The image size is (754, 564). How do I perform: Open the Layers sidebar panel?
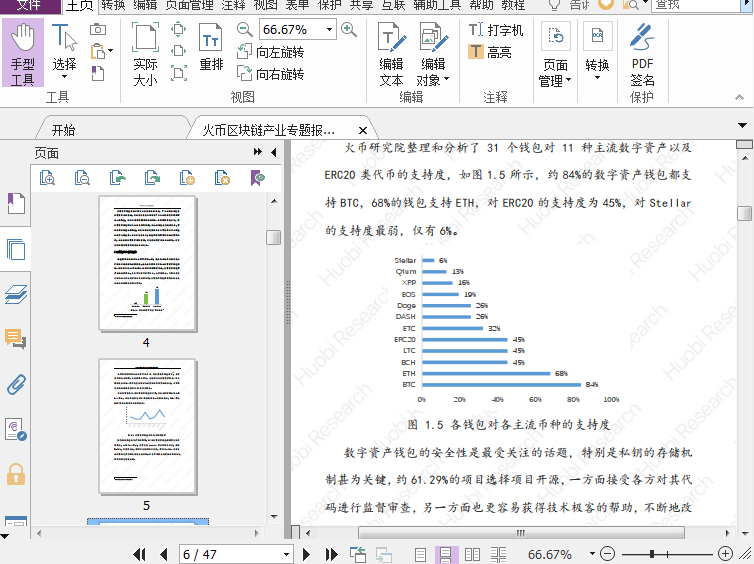pos(15,294)
